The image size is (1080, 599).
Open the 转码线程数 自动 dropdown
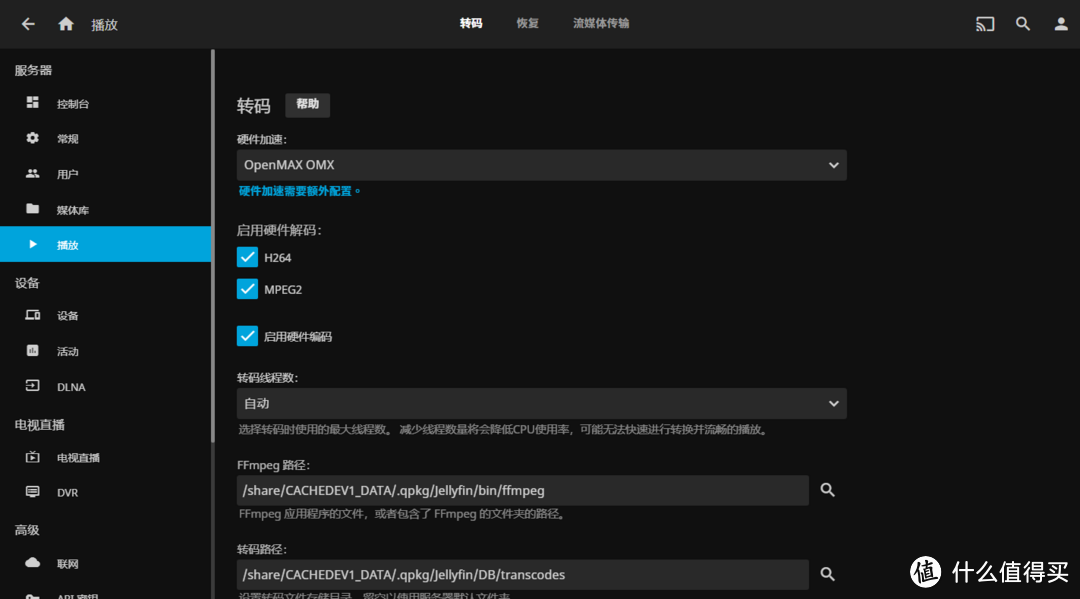pyautogui.click(x=541, y=403)
